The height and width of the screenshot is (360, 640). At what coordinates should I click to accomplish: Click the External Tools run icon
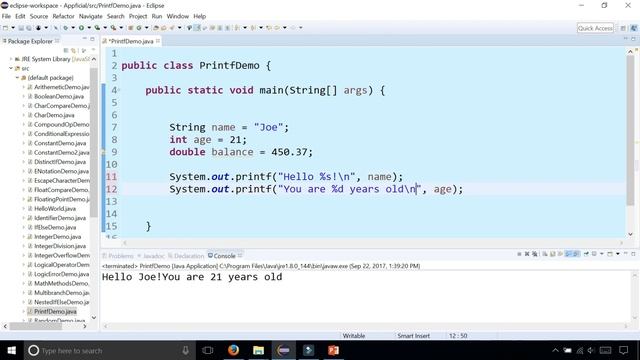tap(113, 28)
